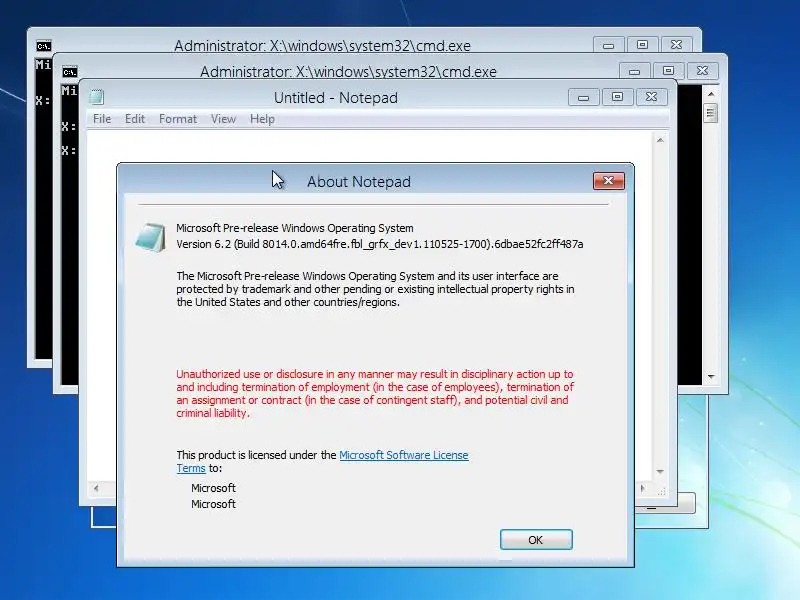Image resolution: width=800 pixels, height=600 pixels.
Task: Click OK in About Notepad dialog
Action: 536,539
